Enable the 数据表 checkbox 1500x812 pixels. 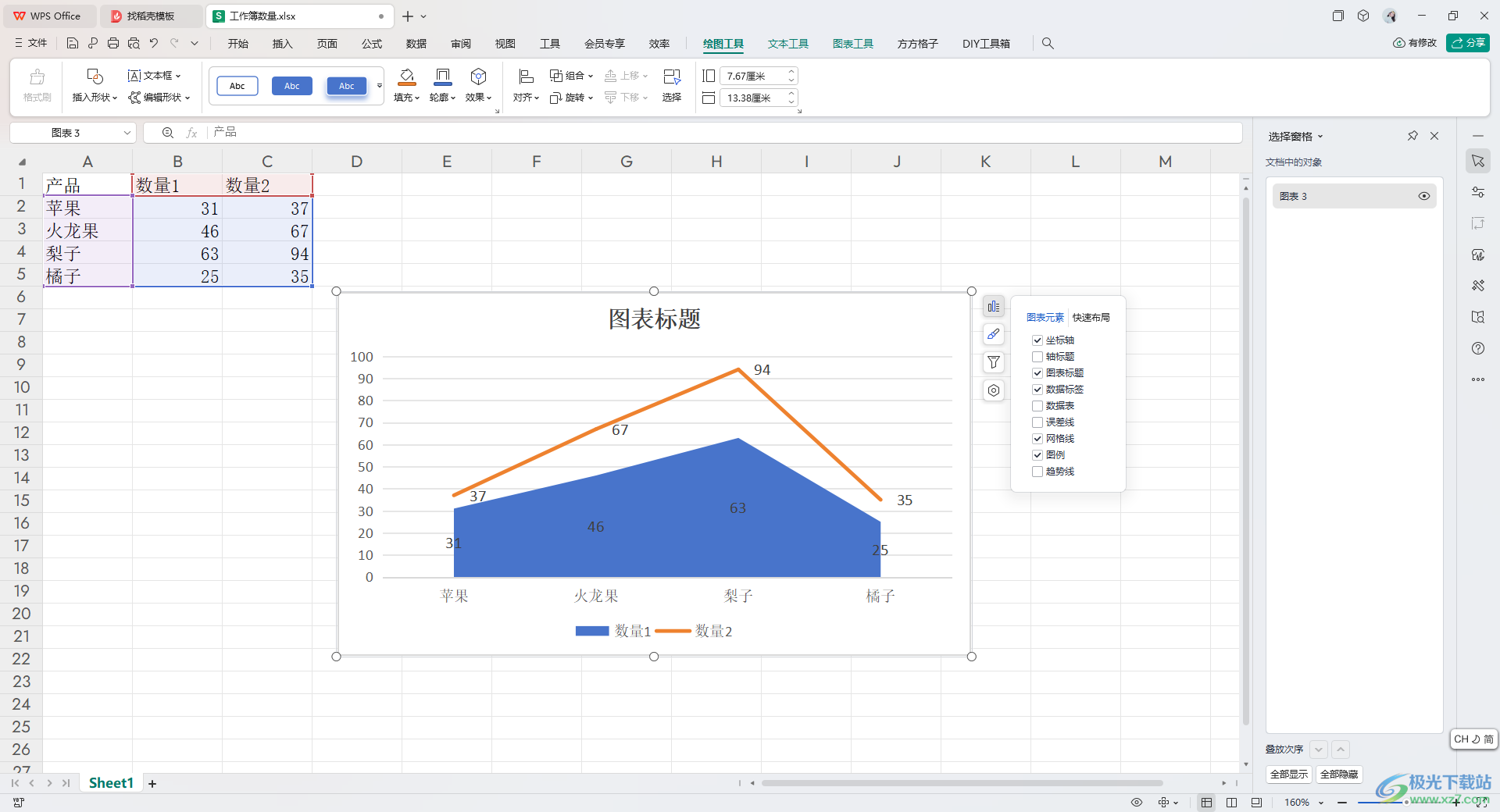(x=1037, y=406)
